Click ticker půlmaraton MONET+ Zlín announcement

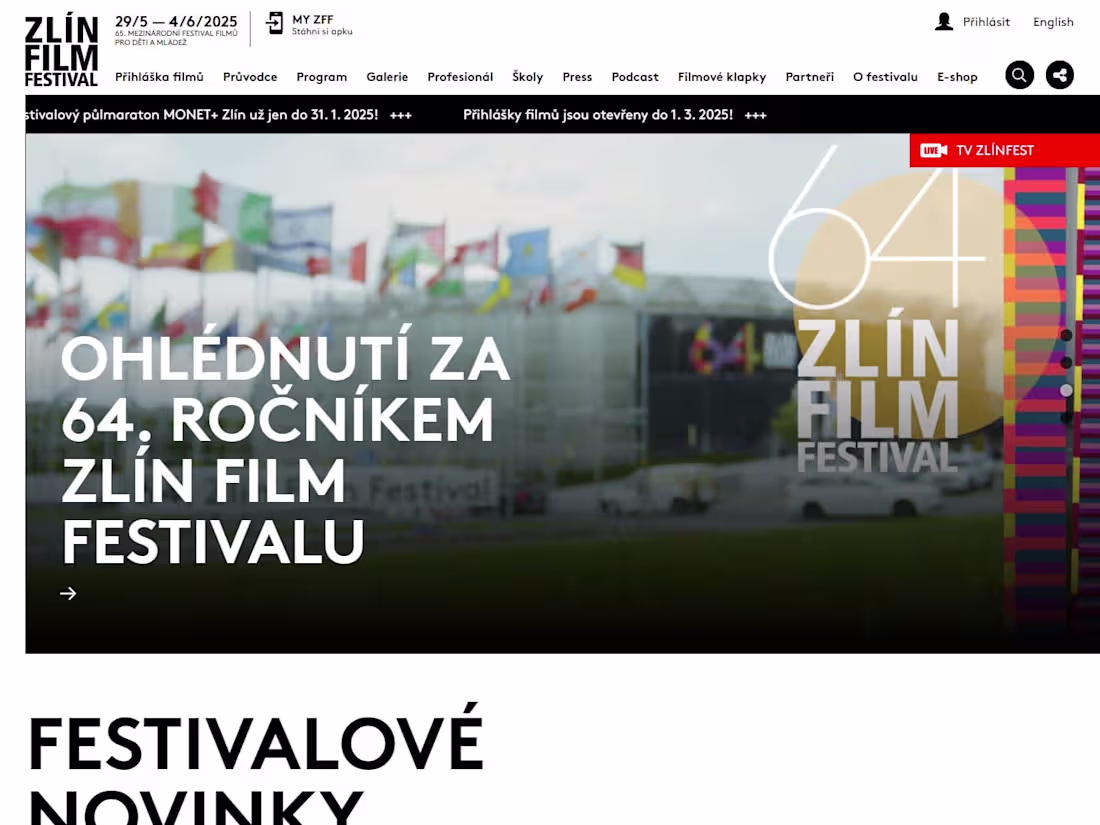point(202,114)
